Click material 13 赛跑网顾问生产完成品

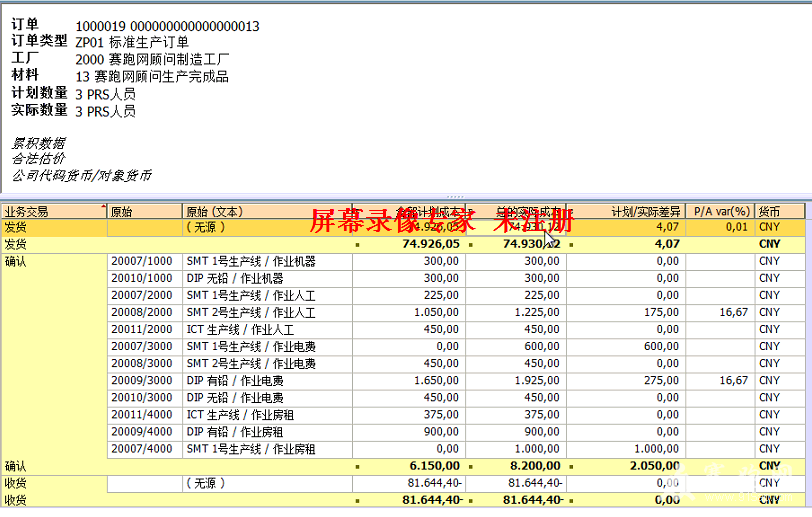pyautogui.click(x=152, y=77)
